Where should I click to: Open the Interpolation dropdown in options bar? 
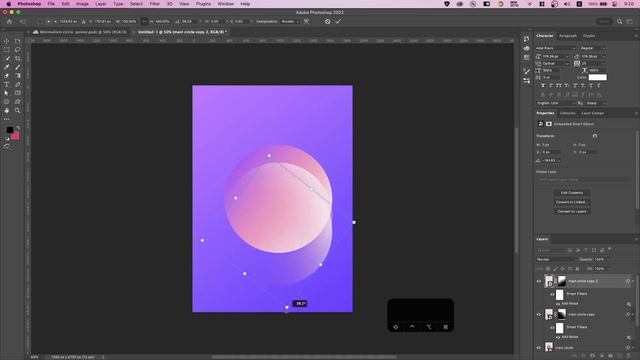290,22
